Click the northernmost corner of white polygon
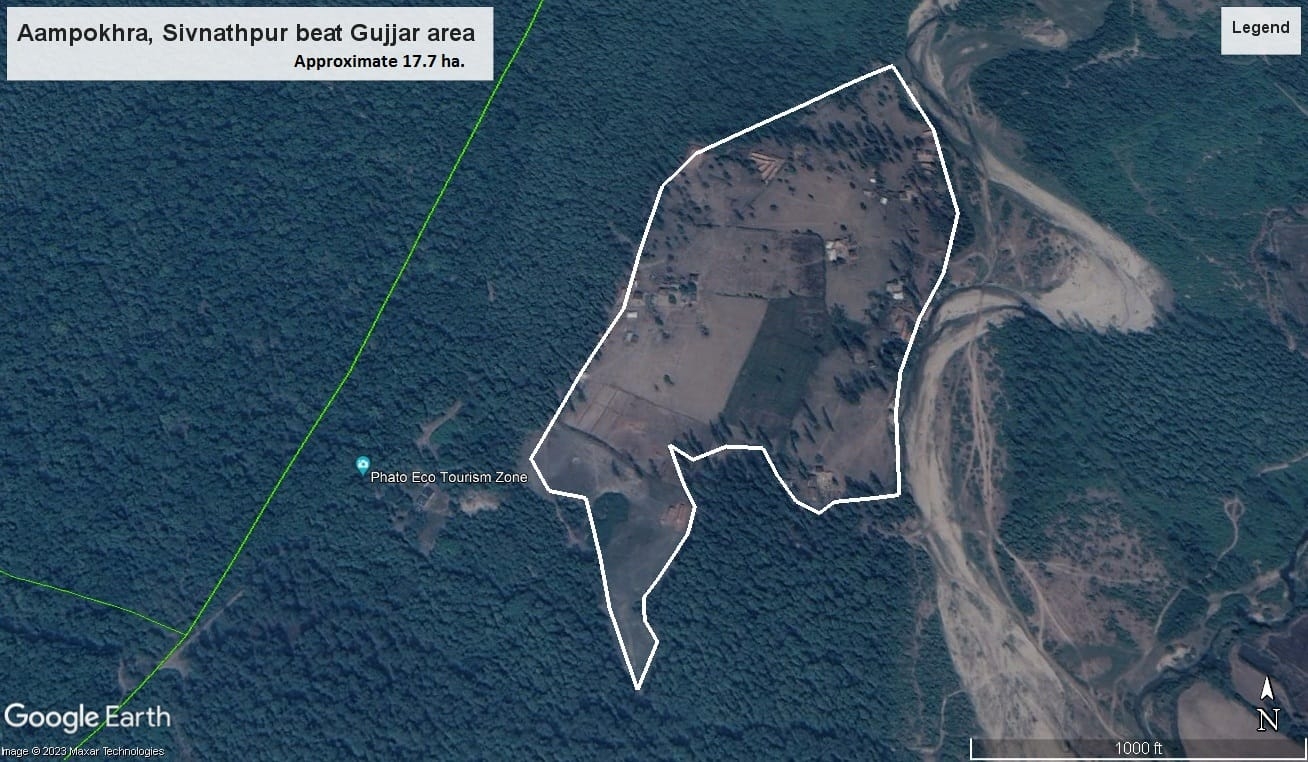1308x762 pixels. click(x=892, y=67)
